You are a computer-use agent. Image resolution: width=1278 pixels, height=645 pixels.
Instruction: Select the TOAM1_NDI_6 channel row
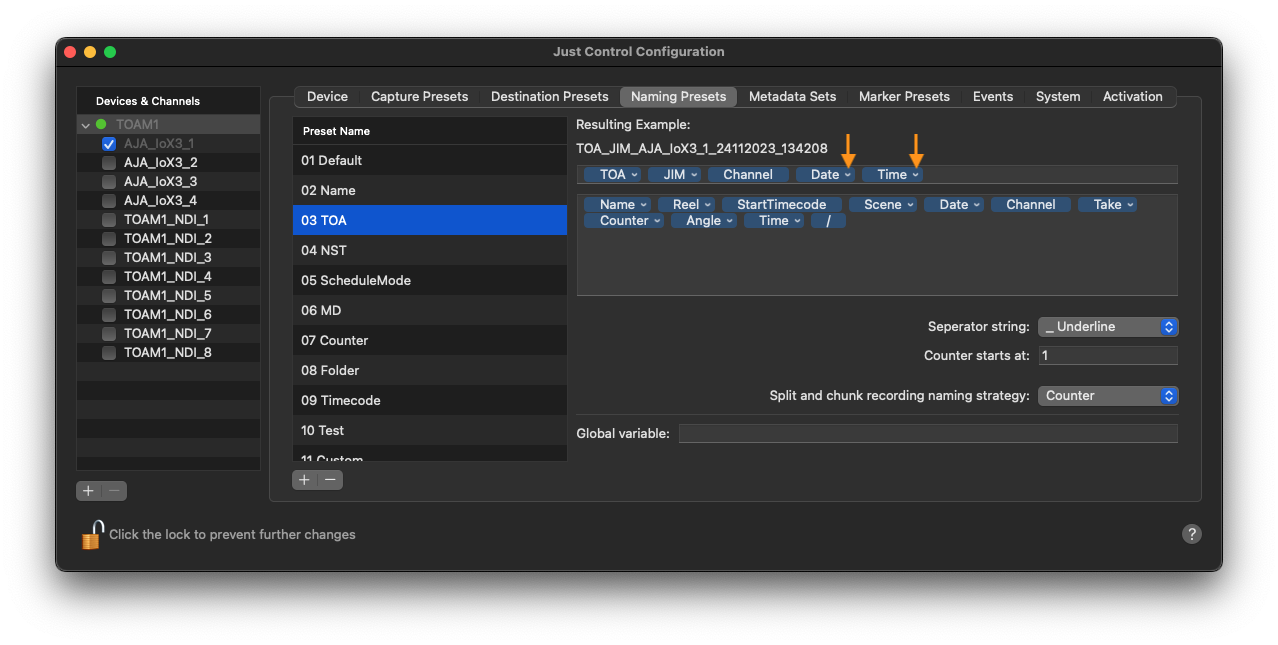click(168, 315)
